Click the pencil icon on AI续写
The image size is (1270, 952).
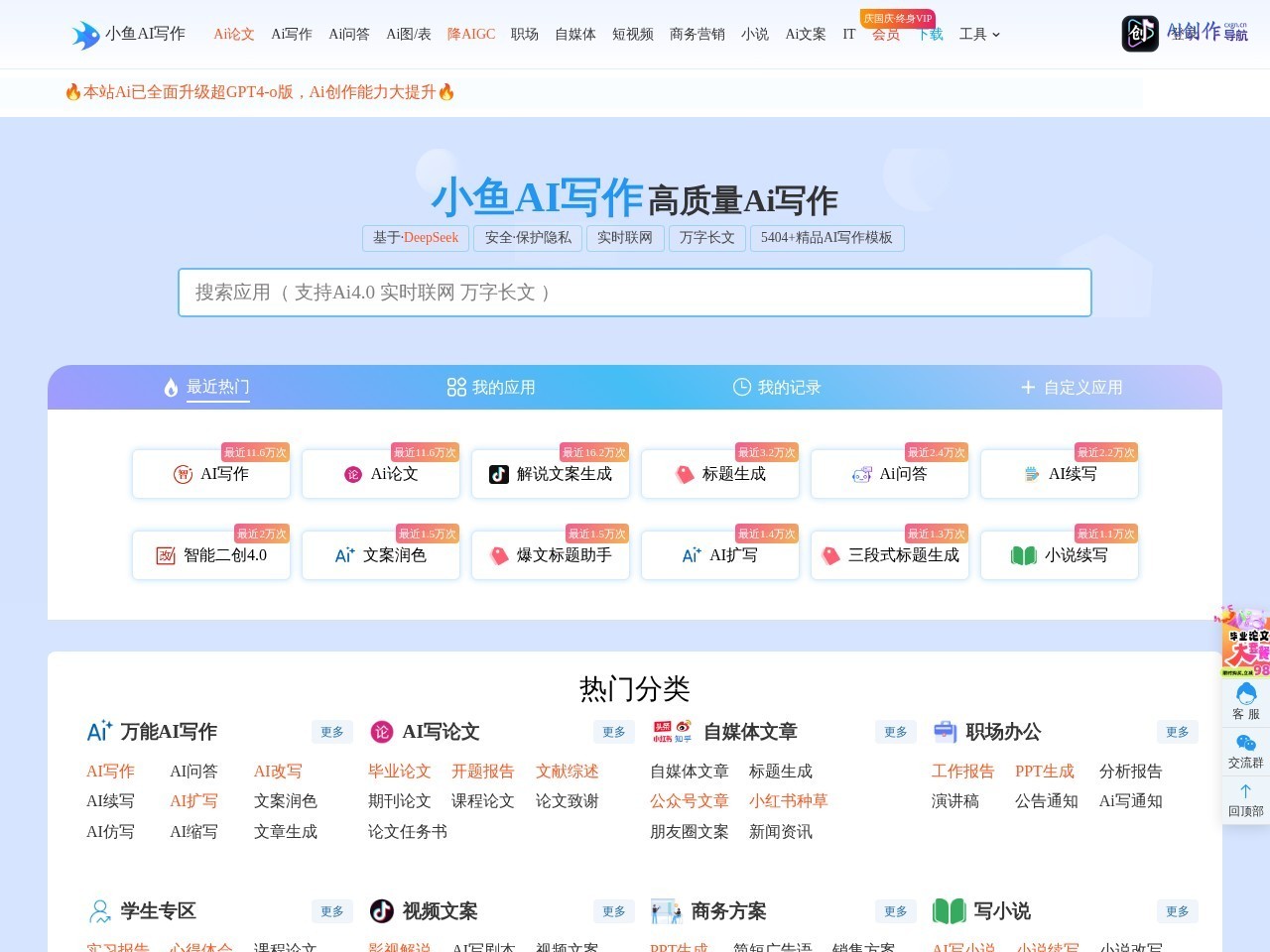(1032, 475)
